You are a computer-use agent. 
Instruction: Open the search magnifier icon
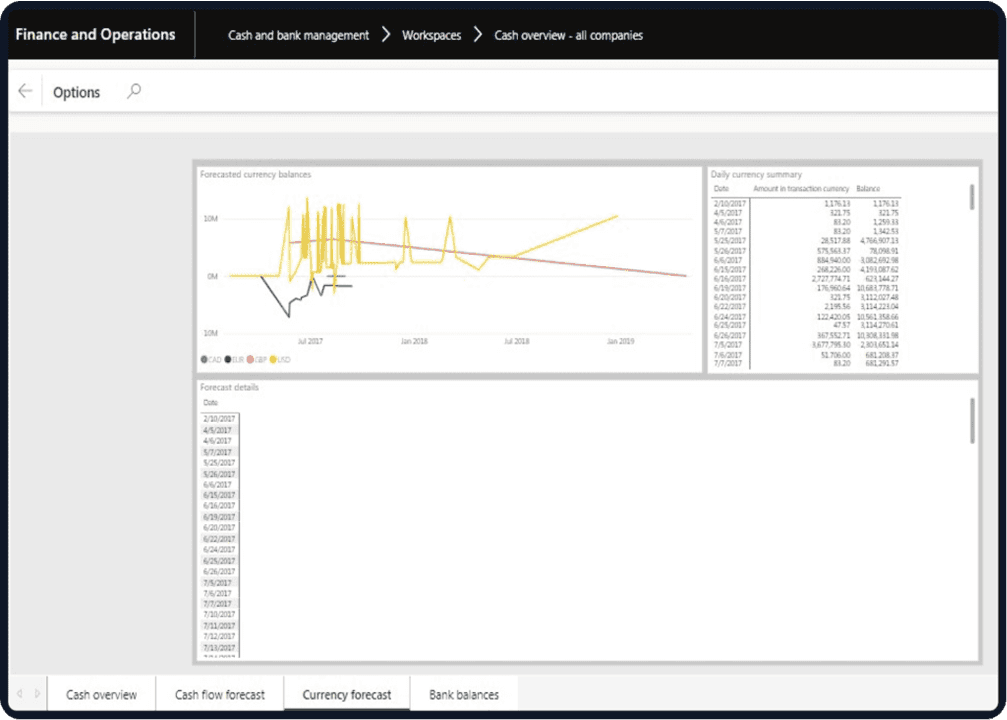134,91
